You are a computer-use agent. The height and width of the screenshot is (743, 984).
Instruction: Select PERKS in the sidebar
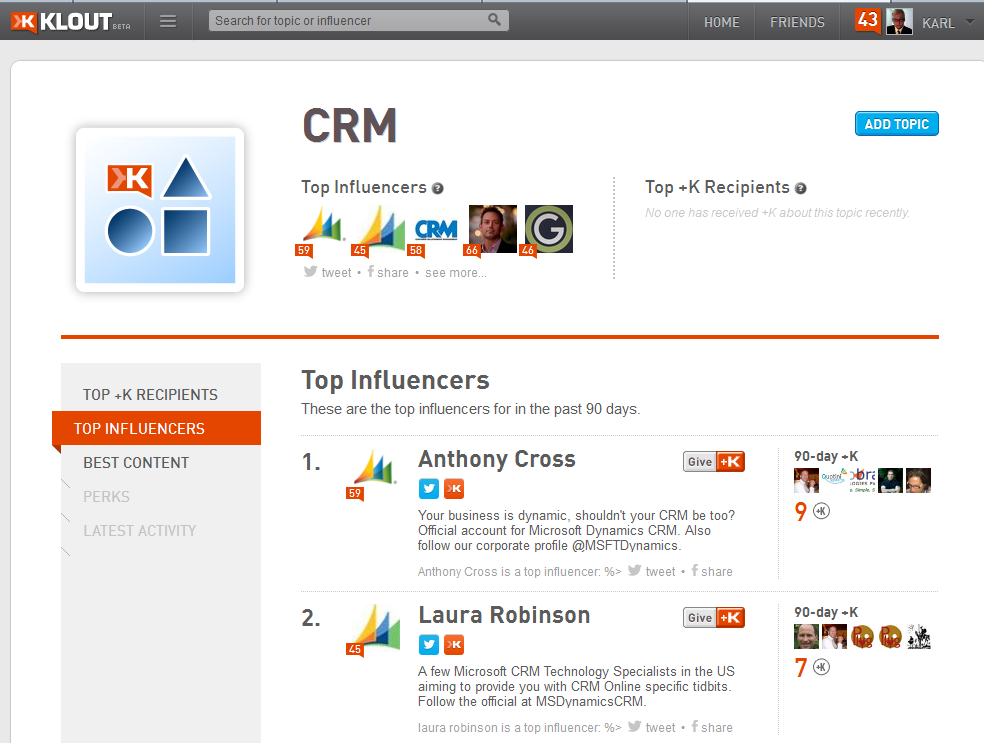click(x=107, y=496)
